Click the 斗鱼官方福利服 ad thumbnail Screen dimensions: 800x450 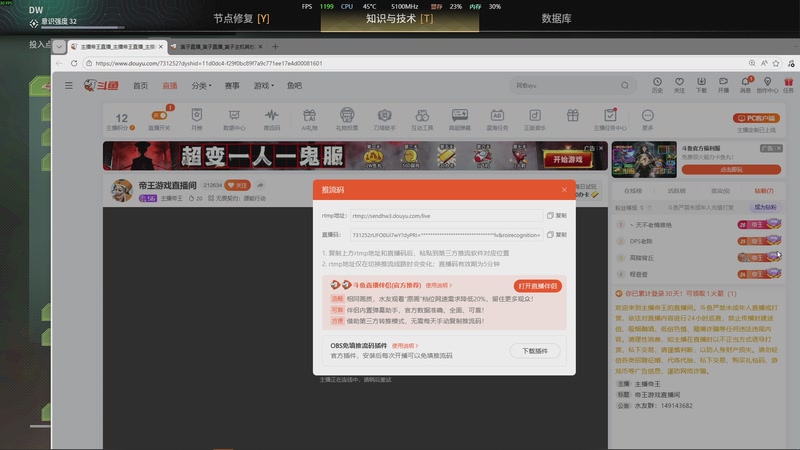coord(644,160)
